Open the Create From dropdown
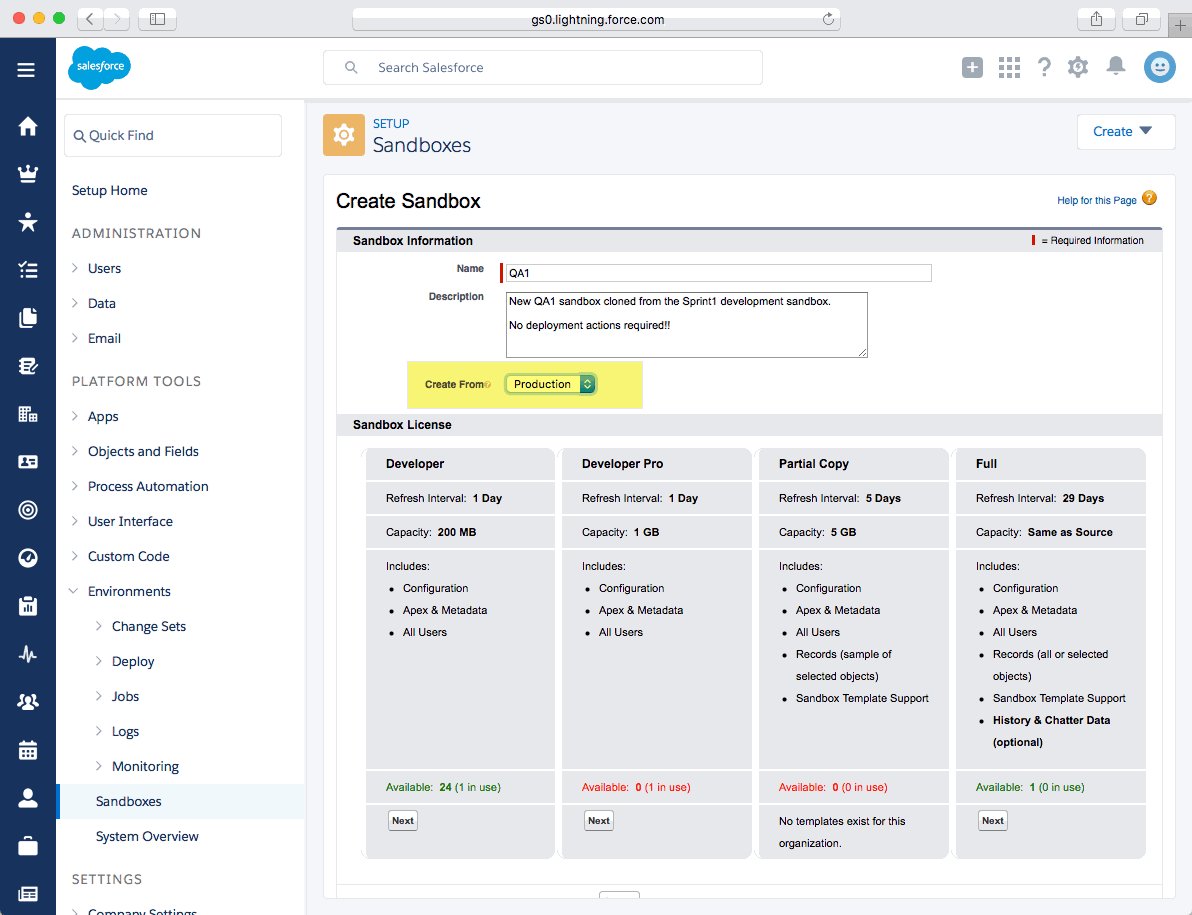Screen dimensions: 1192x915 tap(550, 385)
